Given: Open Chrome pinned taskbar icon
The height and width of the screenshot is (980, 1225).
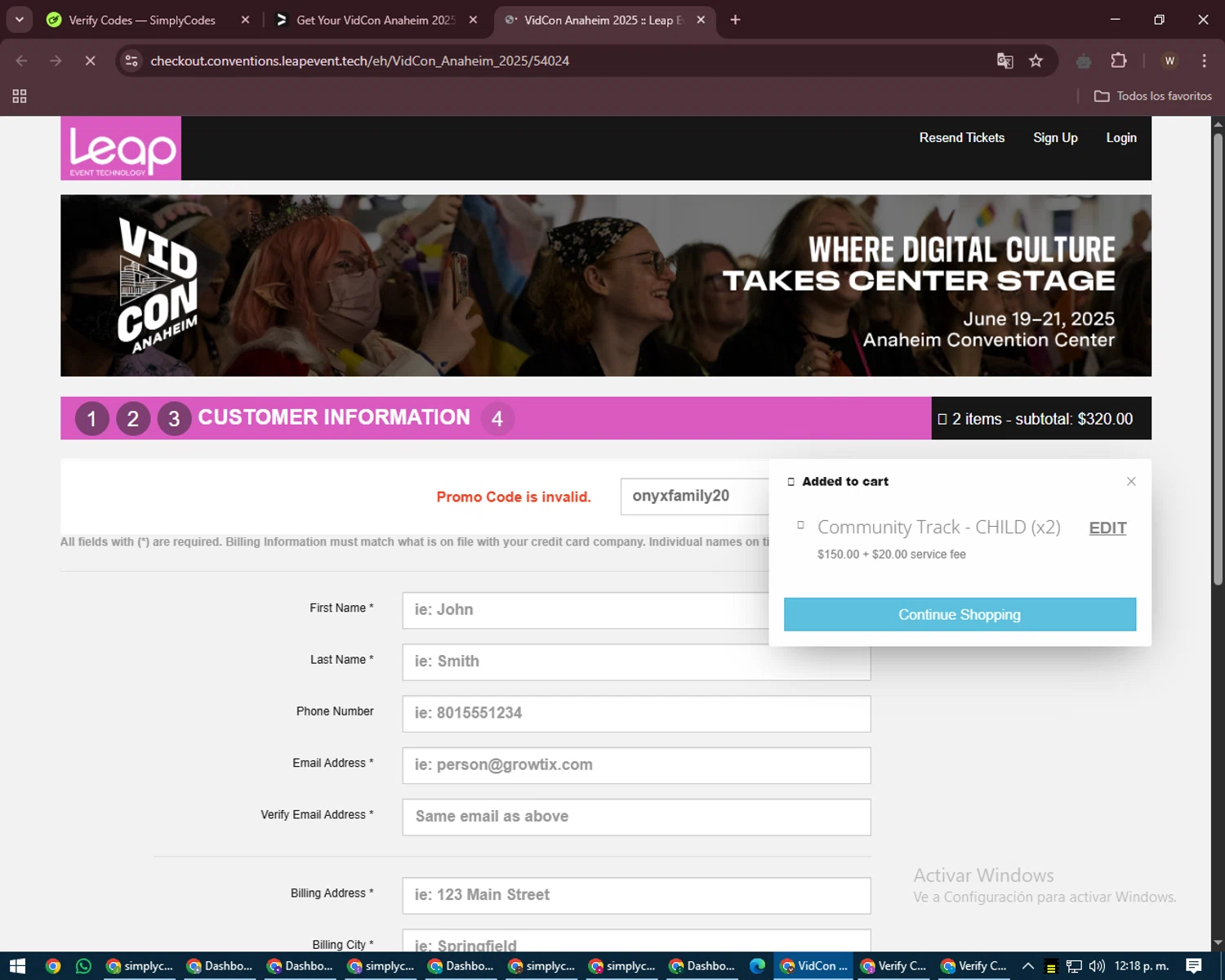Looking at the screenshot, I should [53, 966].
